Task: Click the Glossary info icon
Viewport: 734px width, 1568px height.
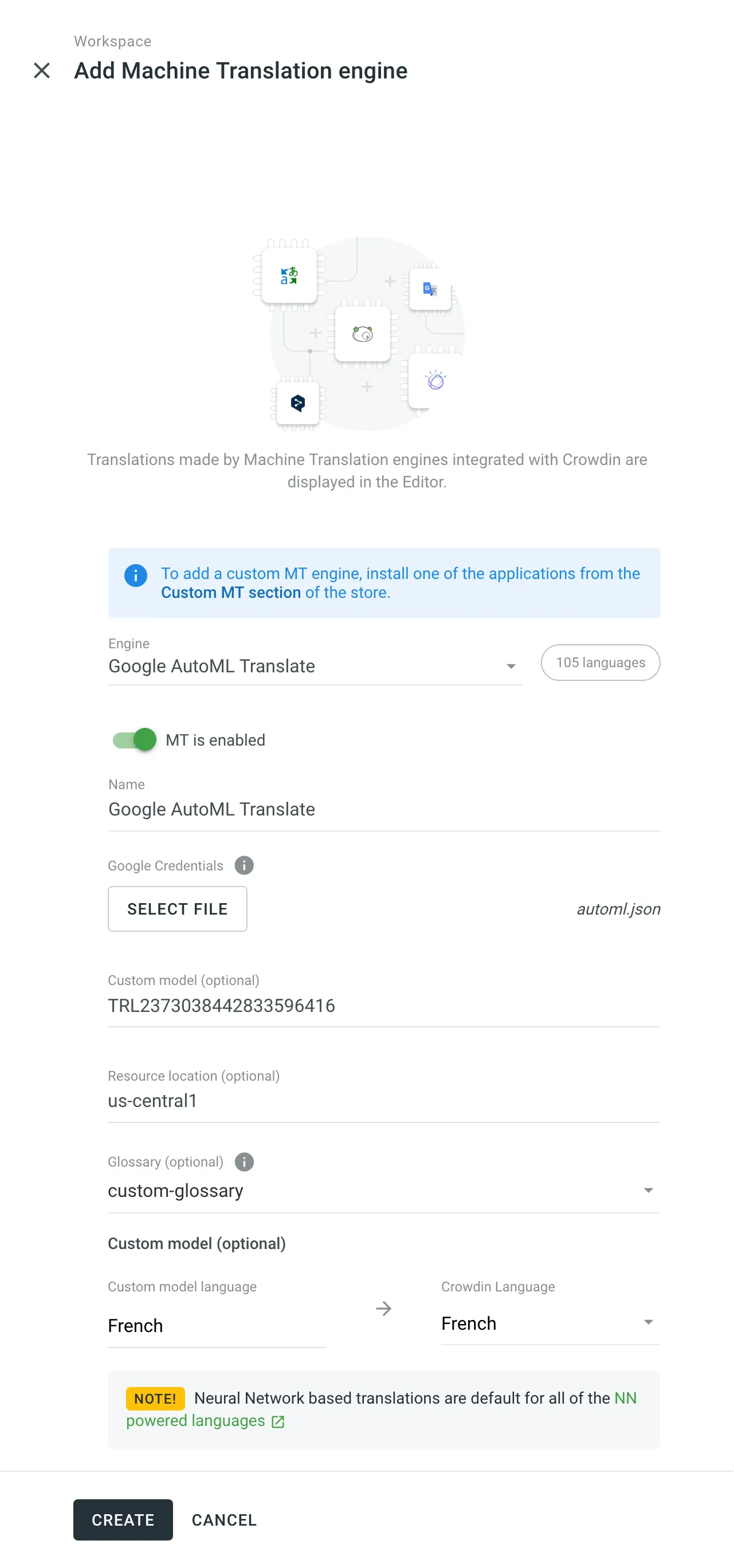Action: (x=244, y=1161)
